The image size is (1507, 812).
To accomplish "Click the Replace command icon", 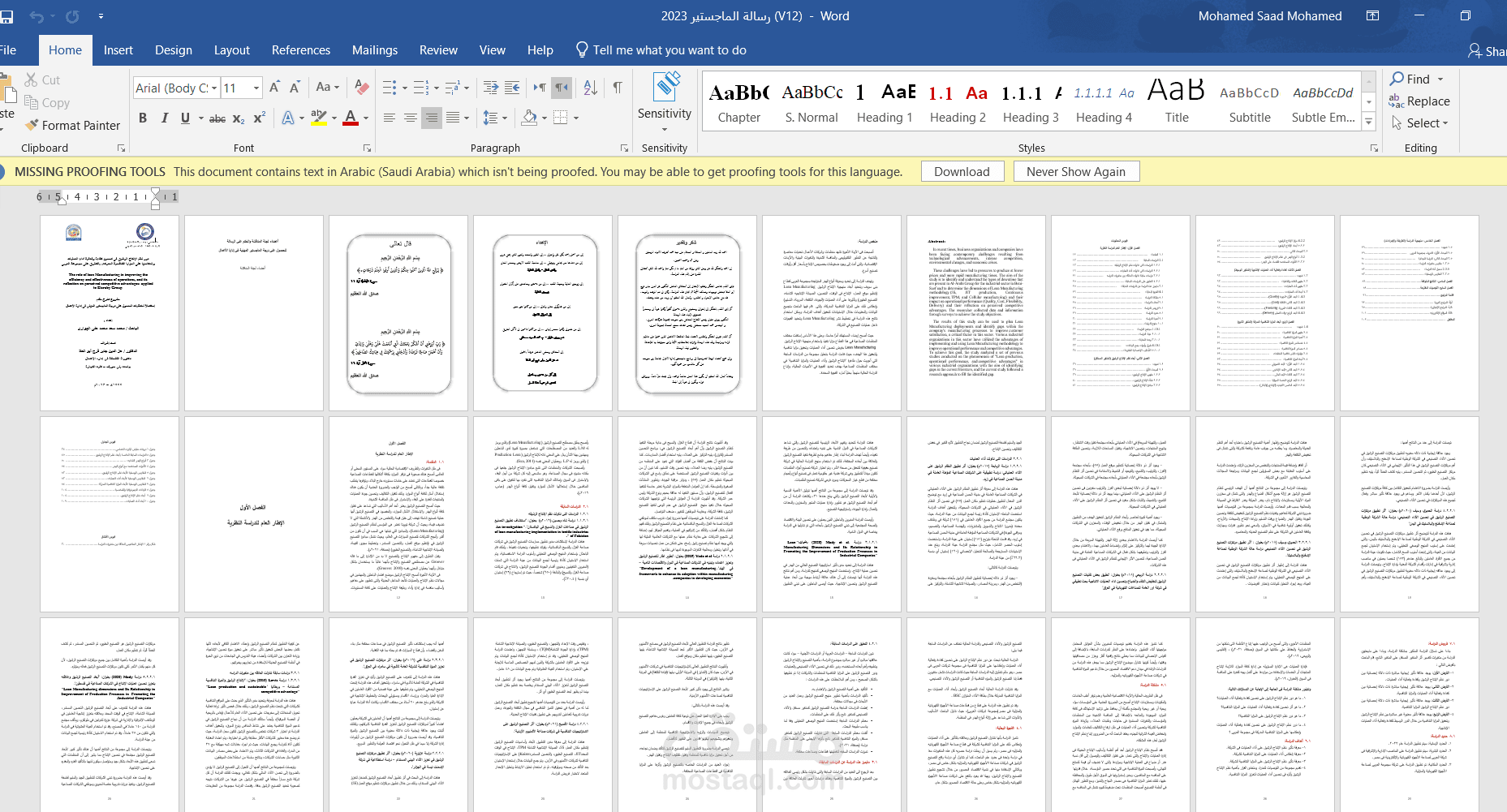I will (1396, 101).
